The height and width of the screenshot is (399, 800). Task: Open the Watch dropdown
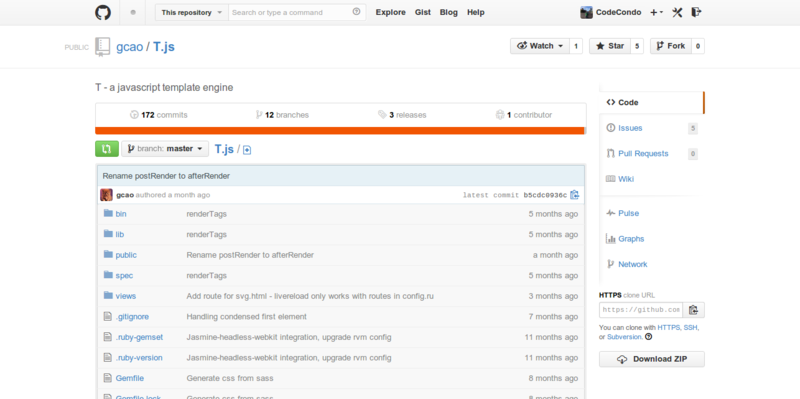coord(540,46)
